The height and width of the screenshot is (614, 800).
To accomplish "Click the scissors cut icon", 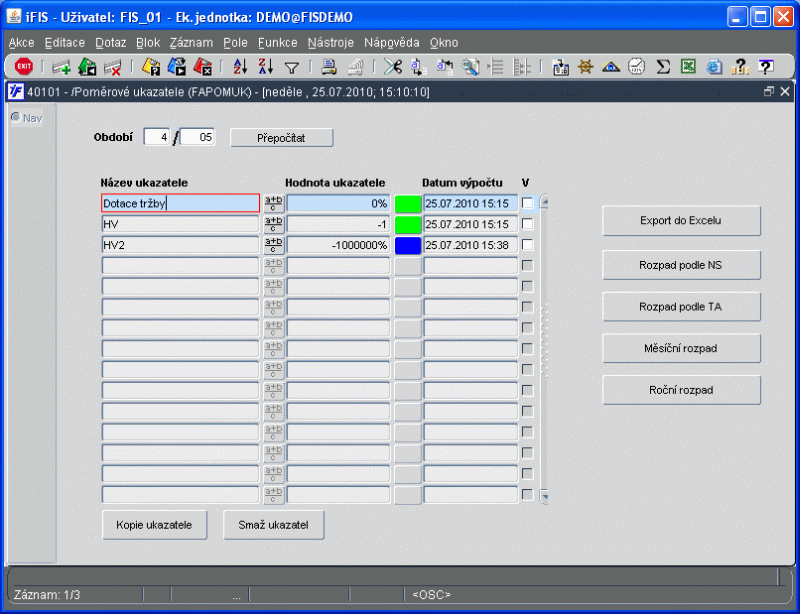I will (393, 66).
